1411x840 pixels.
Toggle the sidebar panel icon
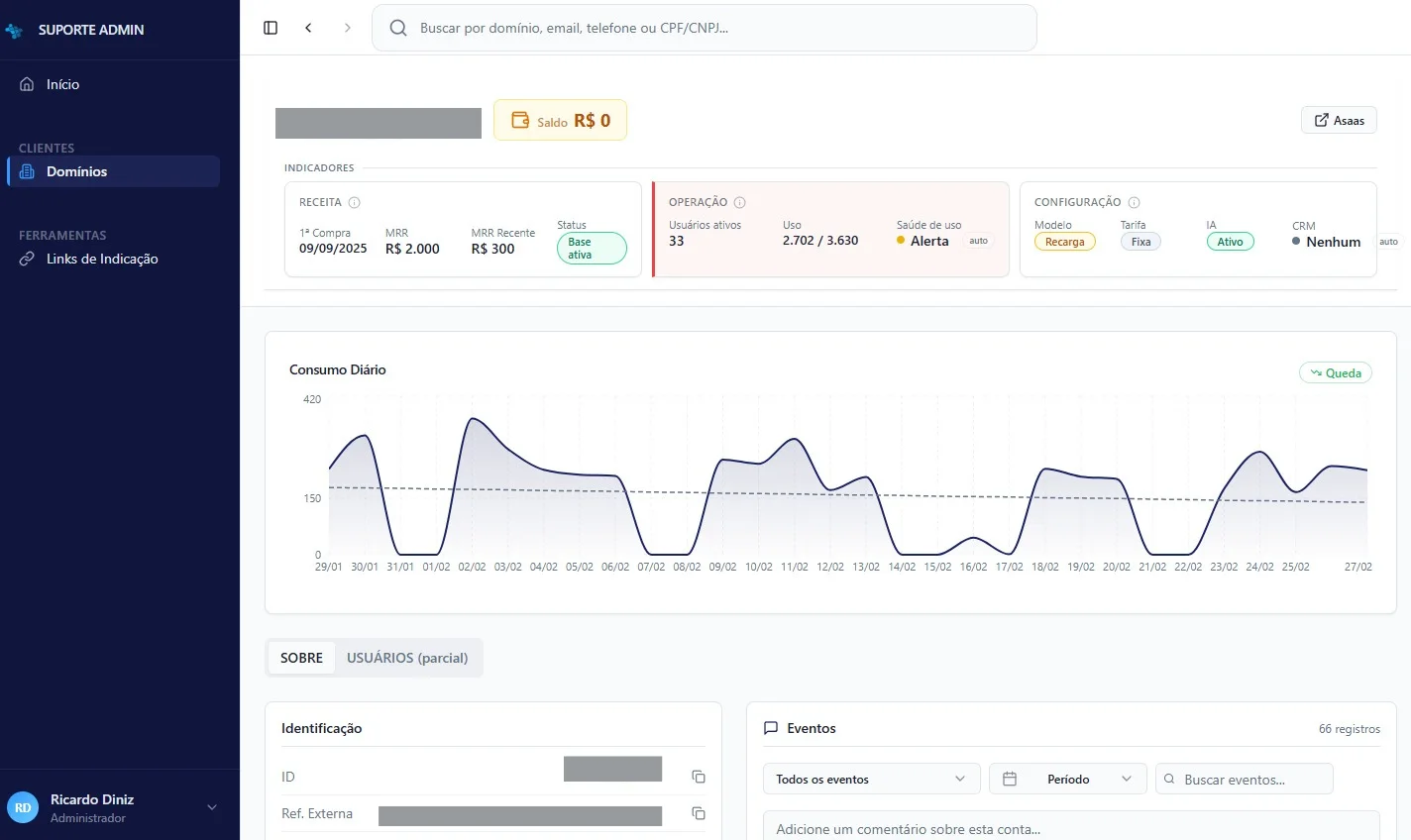tap(271, 28)
